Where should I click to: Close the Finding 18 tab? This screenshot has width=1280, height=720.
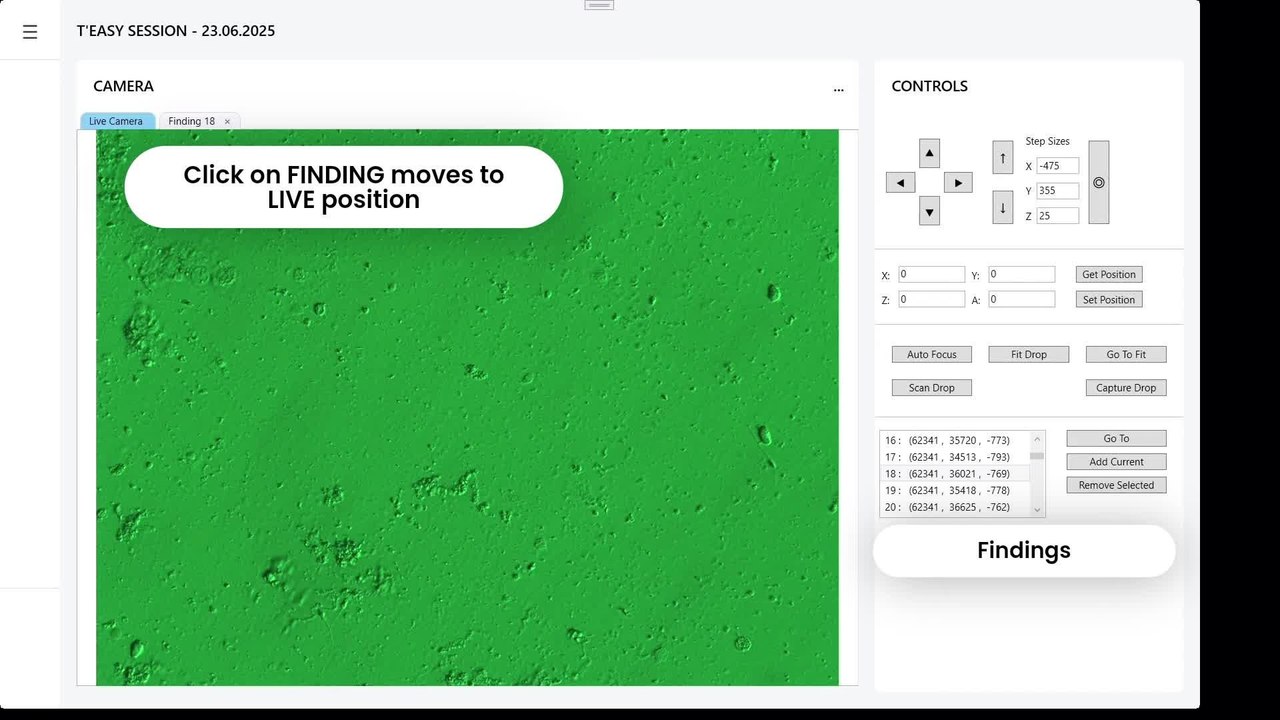(227, 122)
